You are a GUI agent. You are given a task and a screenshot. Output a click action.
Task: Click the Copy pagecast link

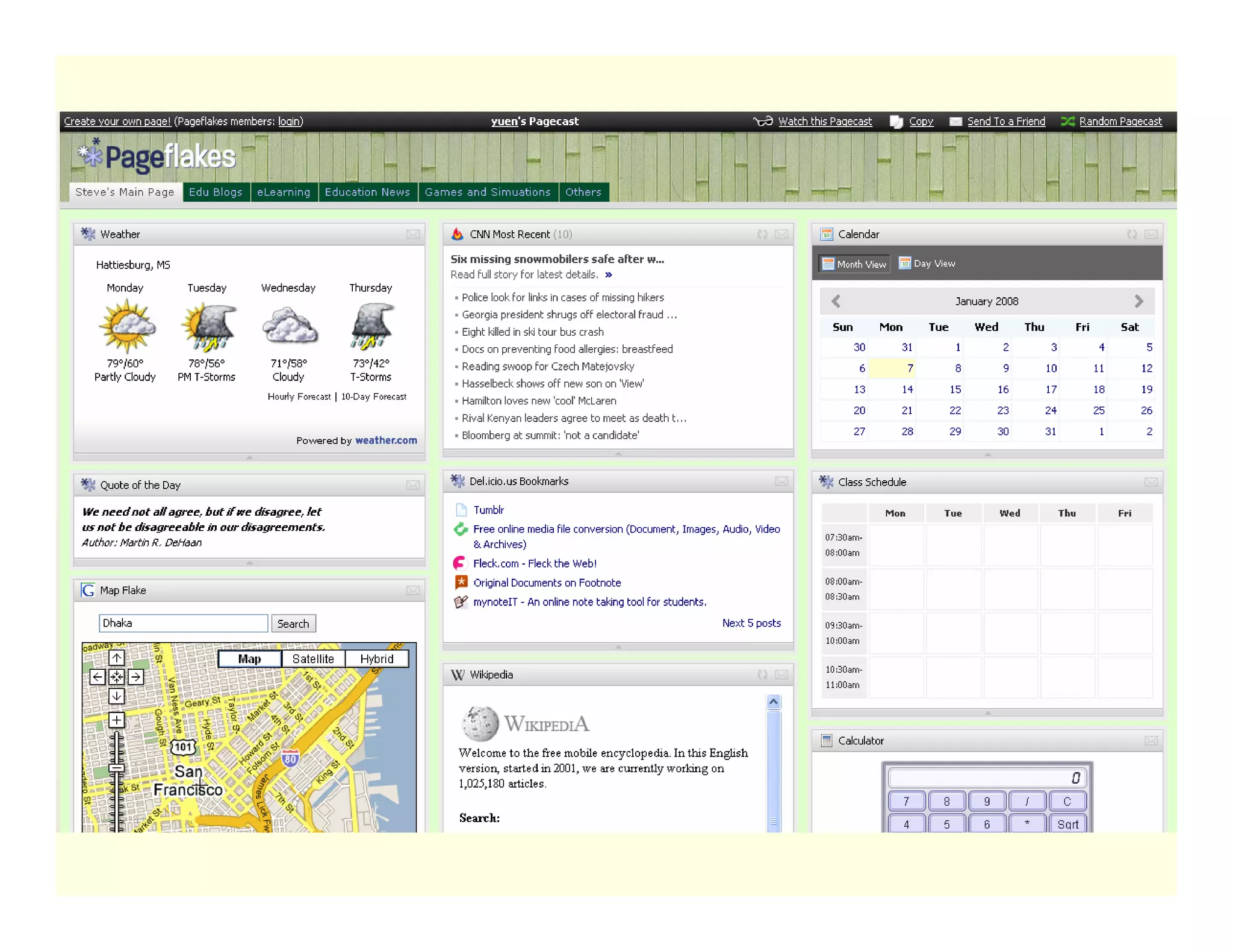click(x=921, y=122)
